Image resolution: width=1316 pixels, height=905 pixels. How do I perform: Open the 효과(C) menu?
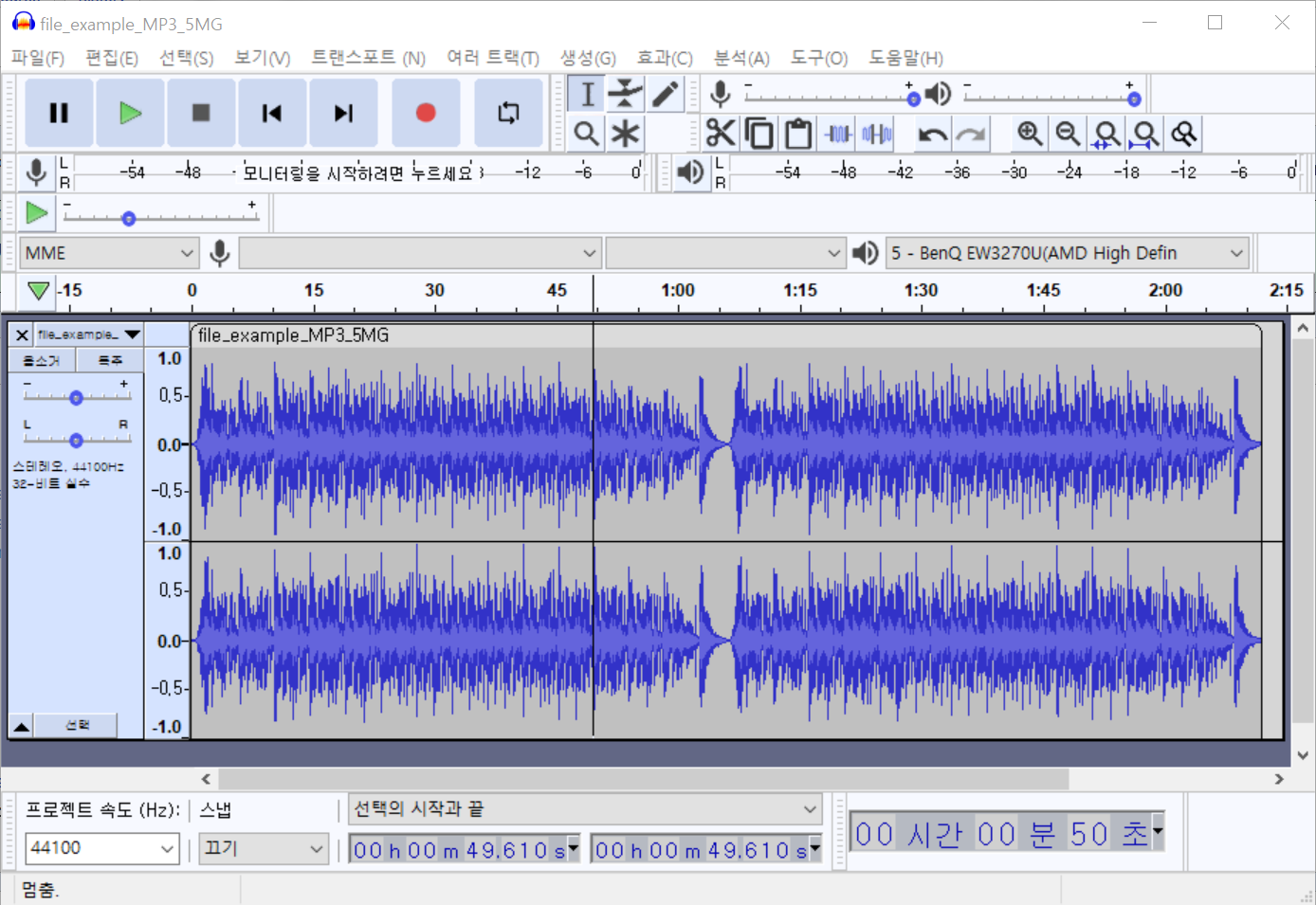point(665,58)
